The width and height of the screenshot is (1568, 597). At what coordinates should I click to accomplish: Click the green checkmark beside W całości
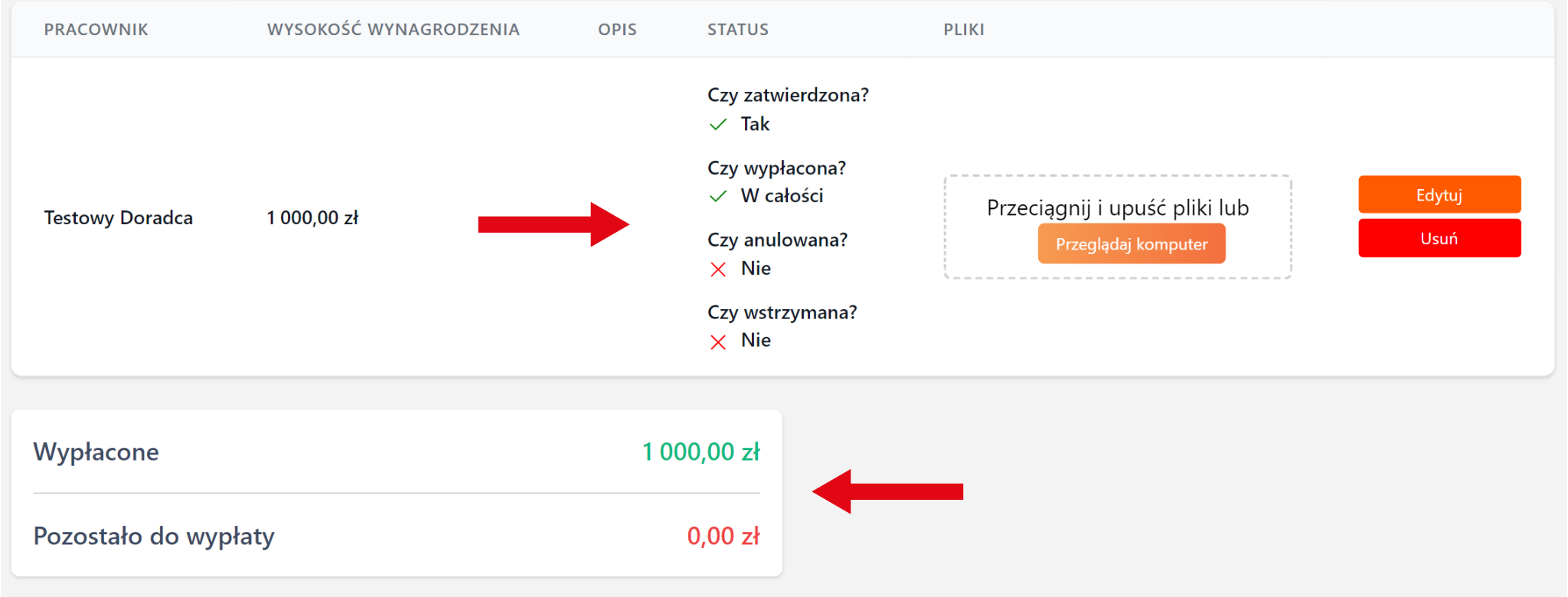(718, 197)
